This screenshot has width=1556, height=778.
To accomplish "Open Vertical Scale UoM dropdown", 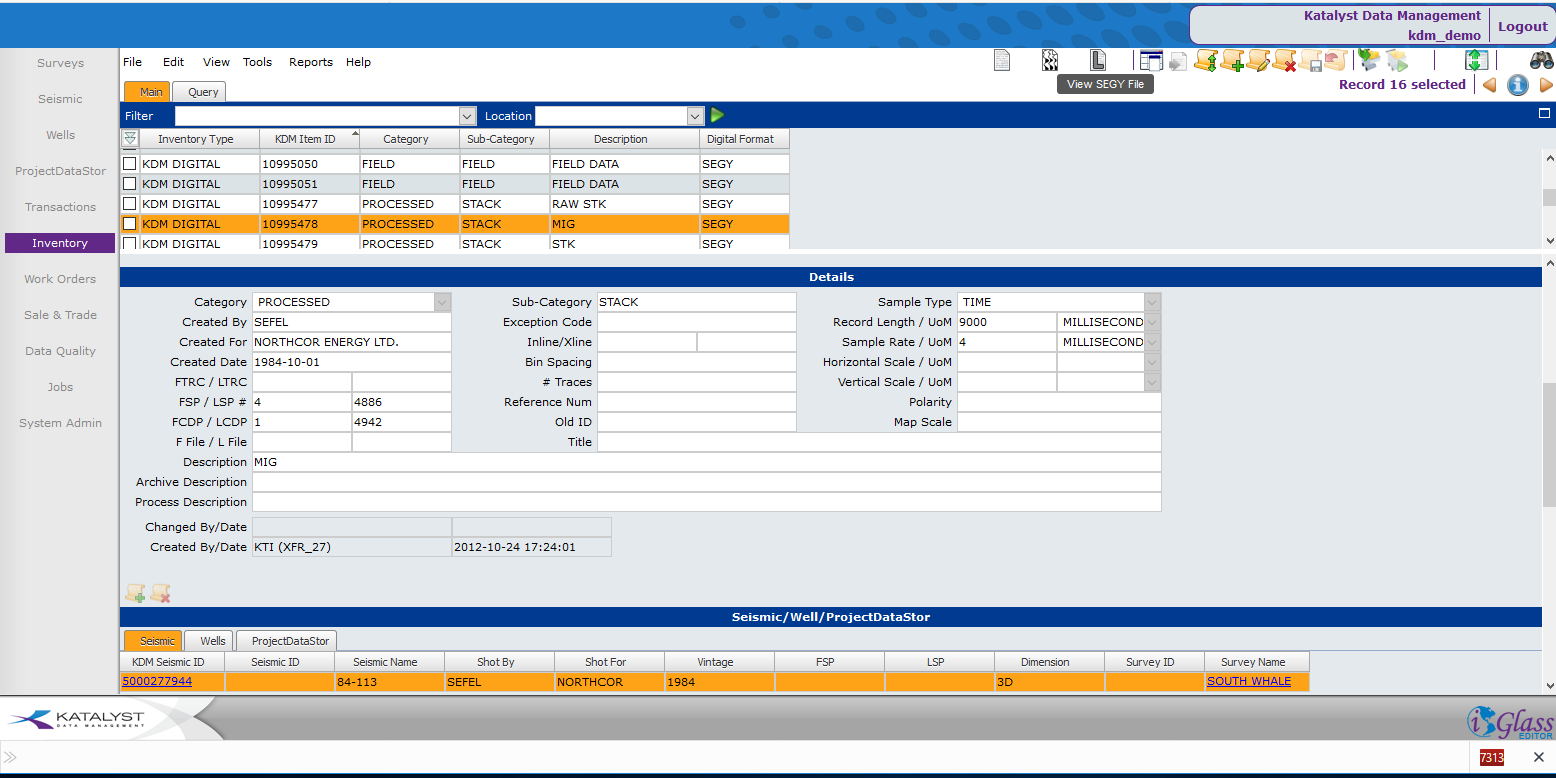I will click(x=1153, y=382).
